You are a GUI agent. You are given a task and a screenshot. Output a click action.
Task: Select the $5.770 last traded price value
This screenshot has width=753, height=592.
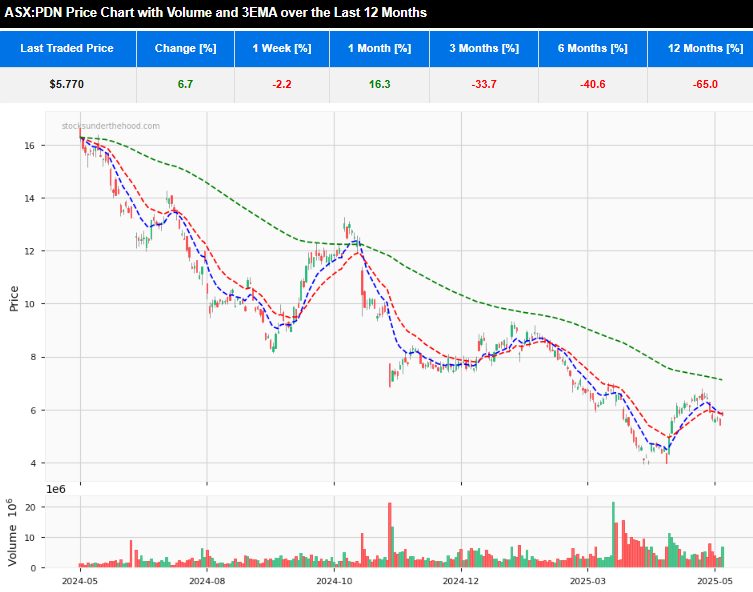point(67,85)
